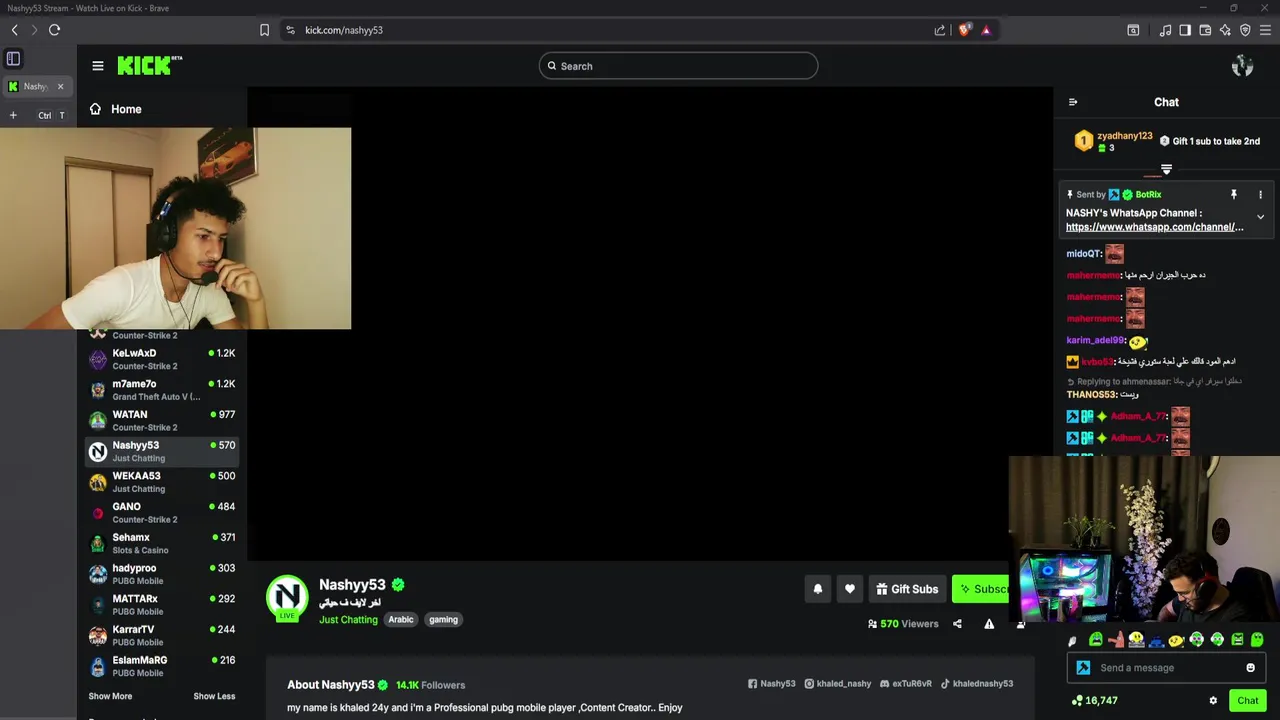Insert the angry green square emote
The image size is (1280, 720).
1237,640
